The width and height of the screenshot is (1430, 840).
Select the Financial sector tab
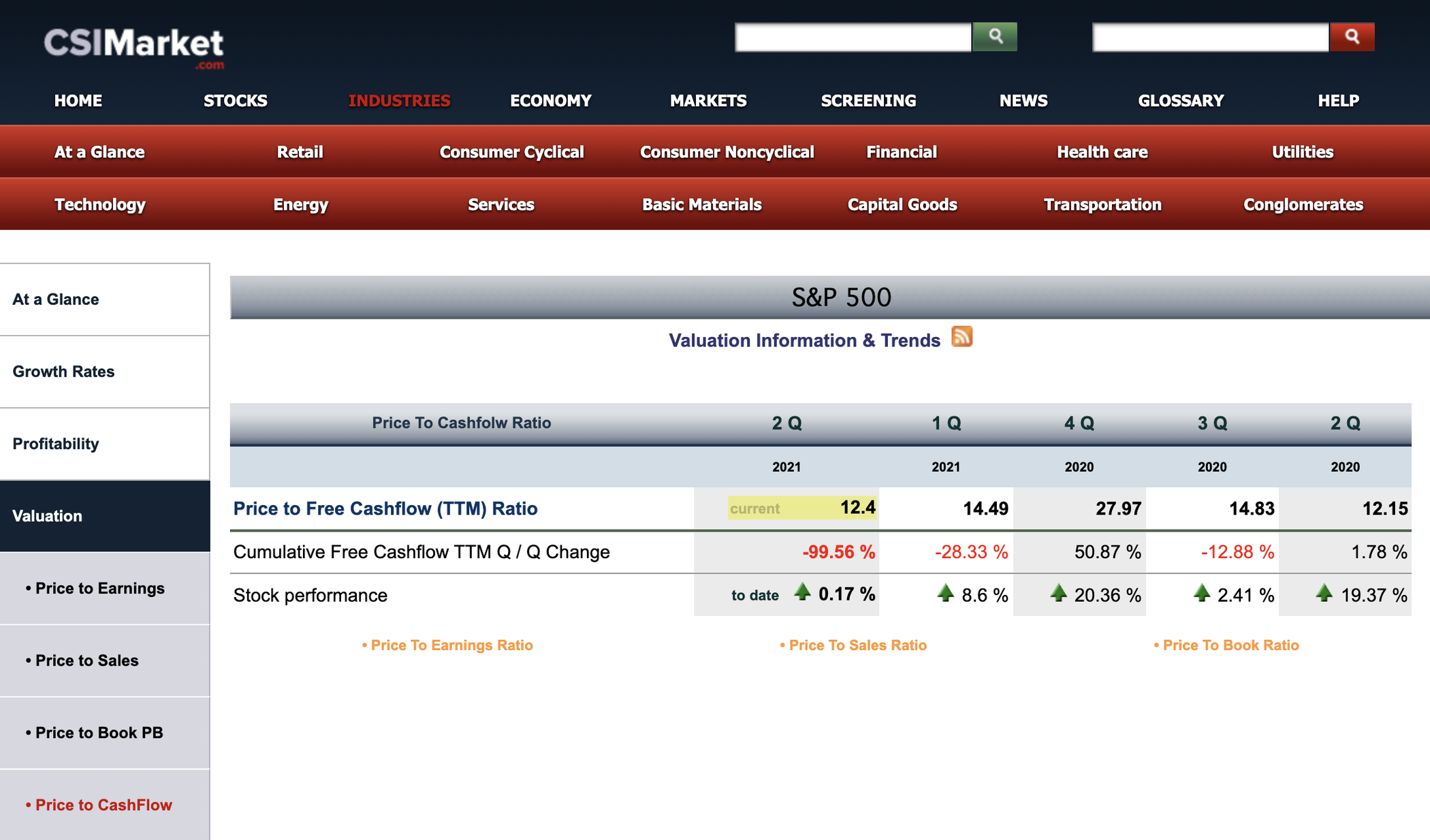(x=902, y=152)
